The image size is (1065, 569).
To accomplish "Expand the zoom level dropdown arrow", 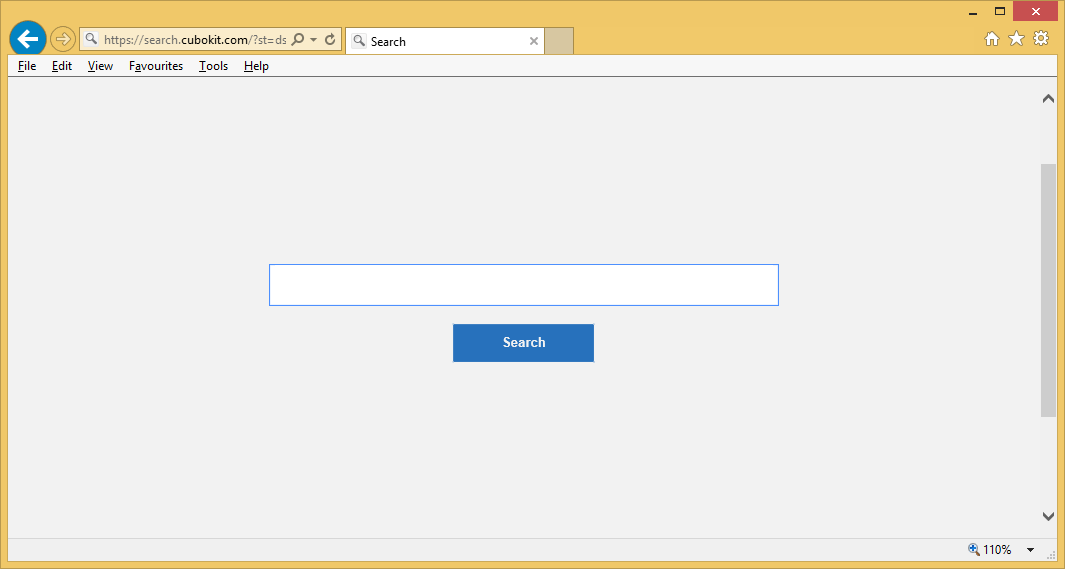I will (x=1030, y=550).
